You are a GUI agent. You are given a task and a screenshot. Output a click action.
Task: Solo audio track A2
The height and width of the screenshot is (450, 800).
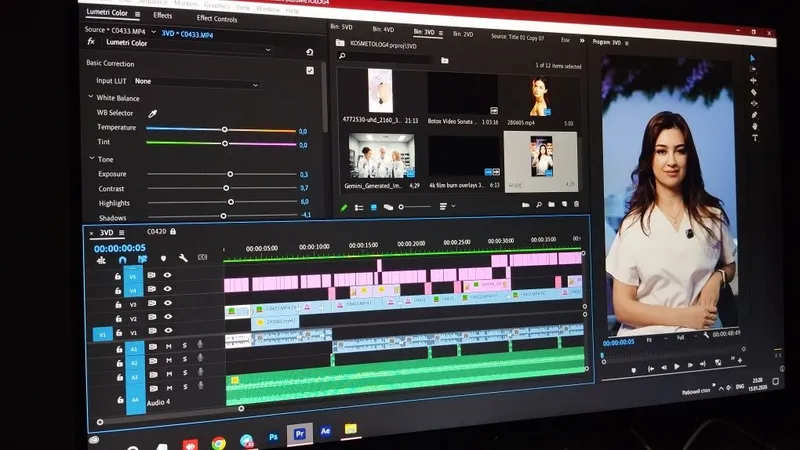[185, 360]
